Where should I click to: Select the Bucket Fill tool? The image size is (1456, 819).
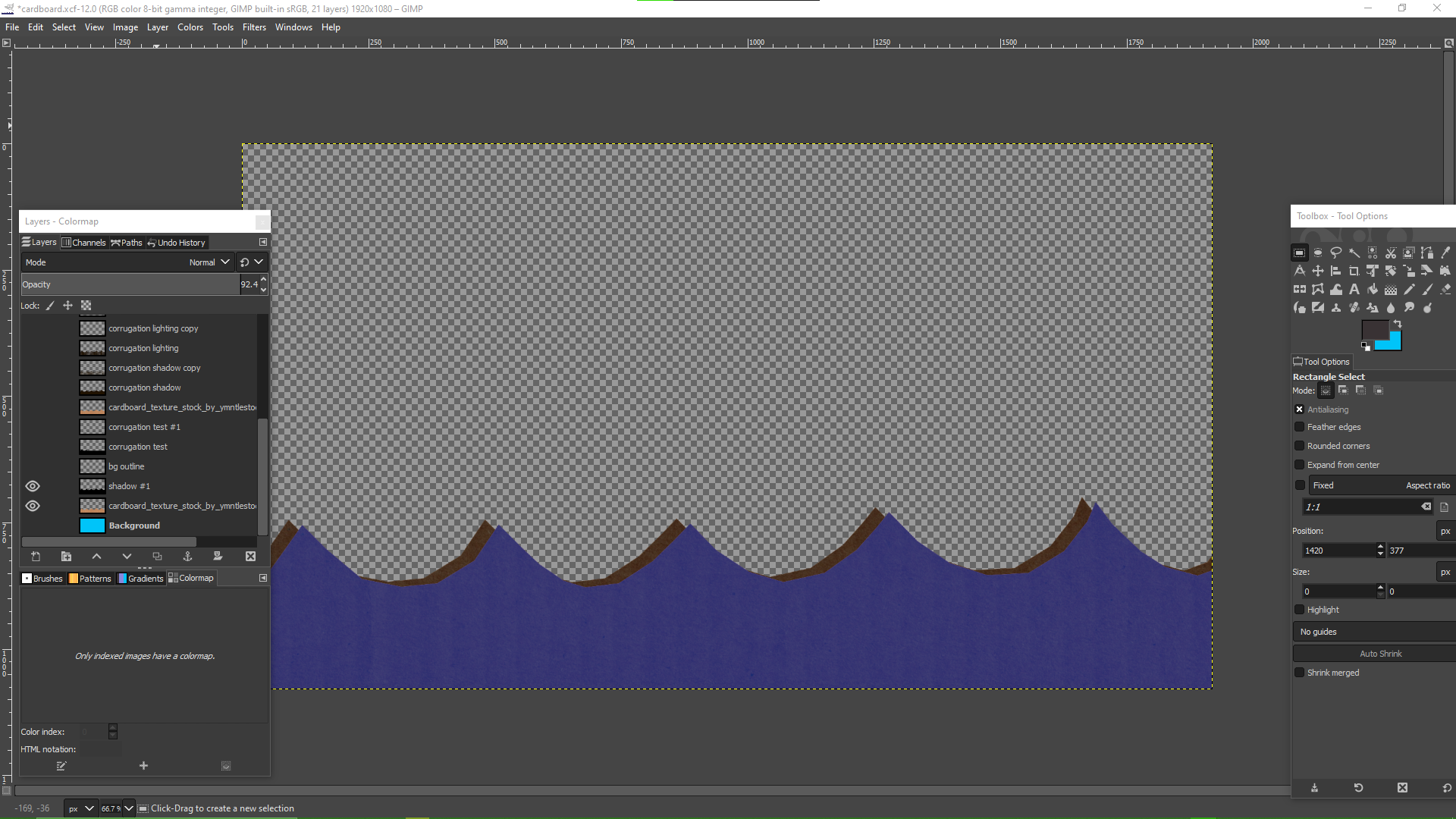[x=1373, y=289]
